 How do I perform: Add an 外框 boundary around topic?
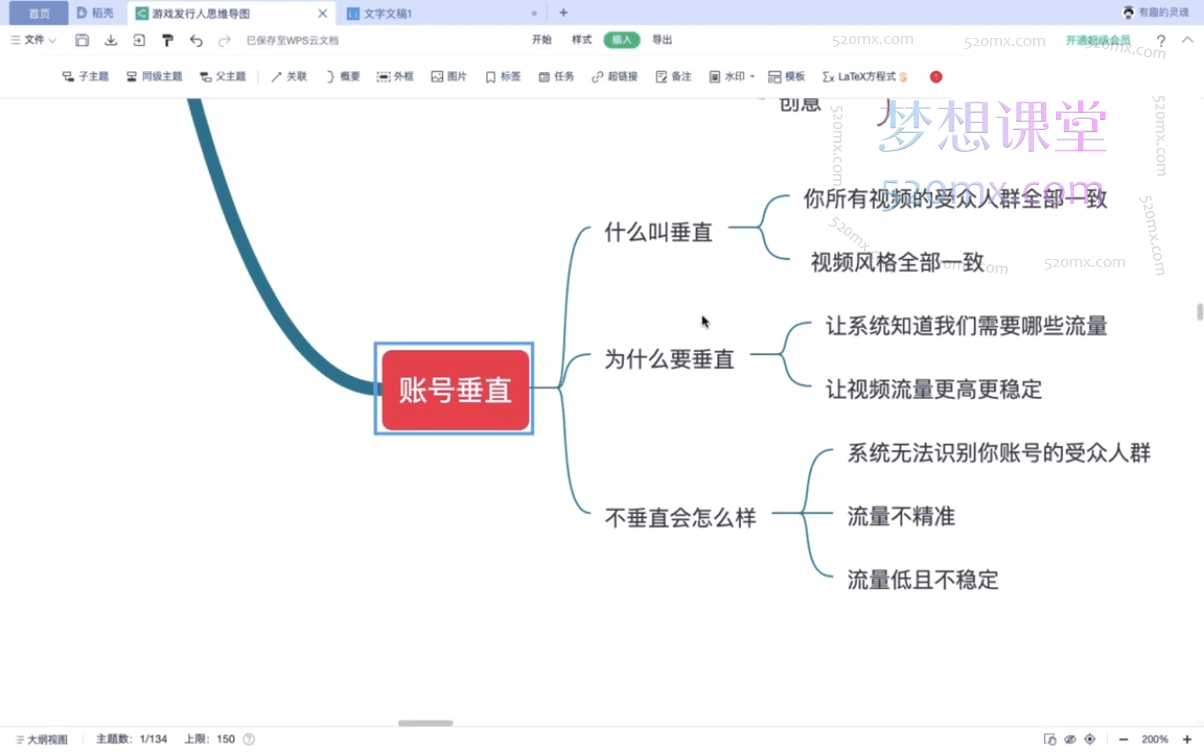pyautogui.click(x=395, y=76)
